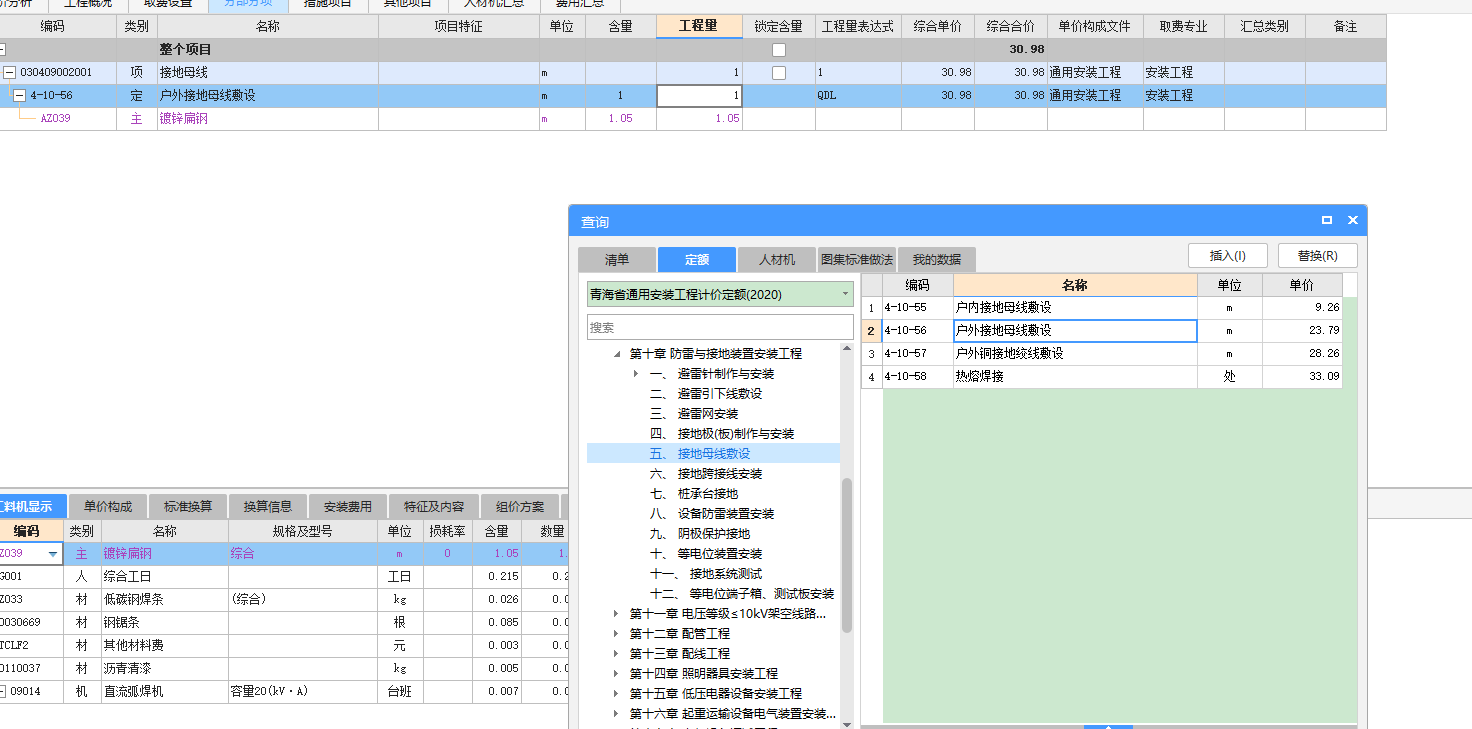The height and width of the screenshot is (729, 1472).
Task: Select 十一、接地系统测试 in the tree
Action: tap(705, 574)
